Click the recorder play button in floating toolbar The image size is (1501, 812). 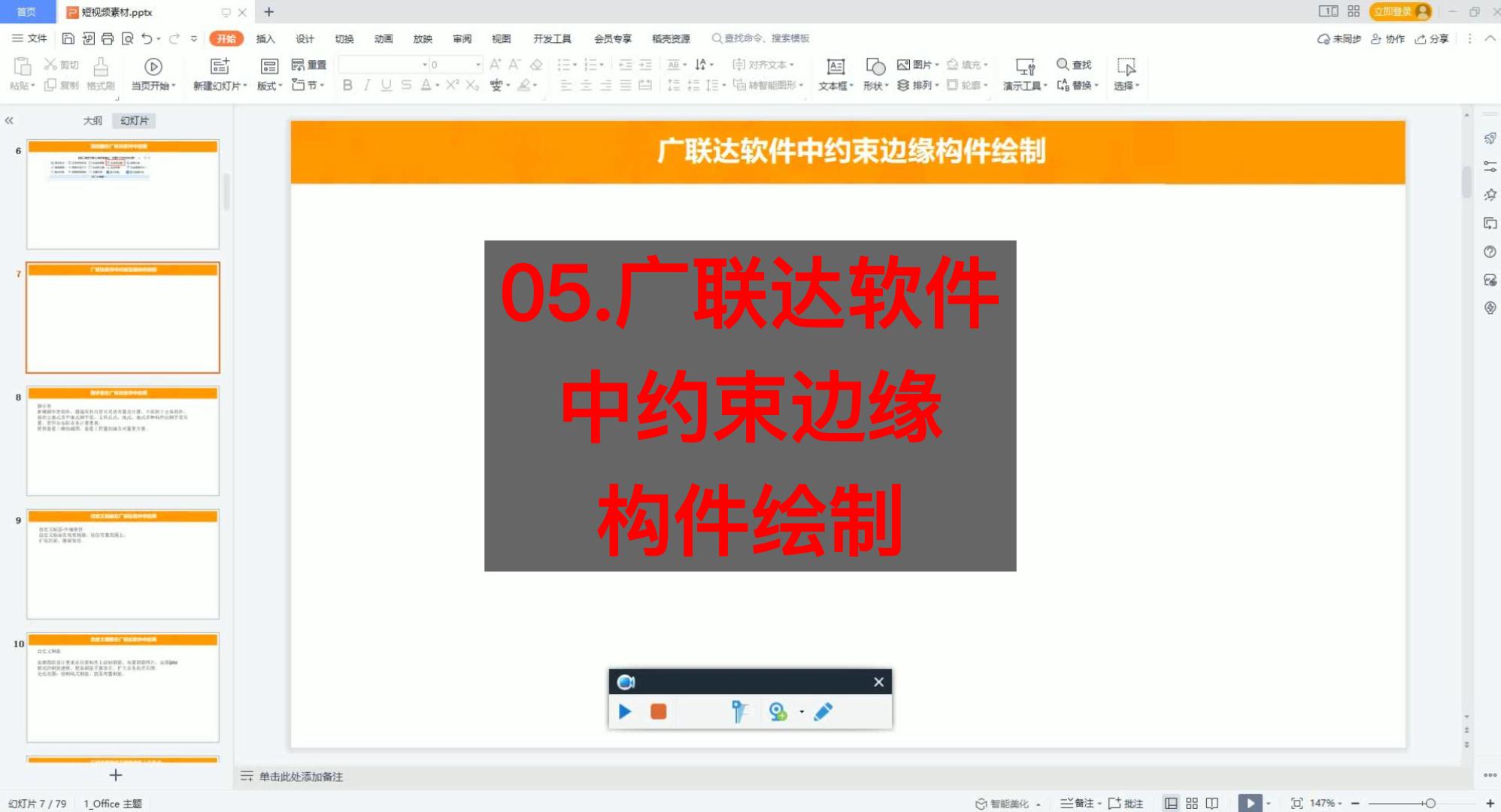625,711
